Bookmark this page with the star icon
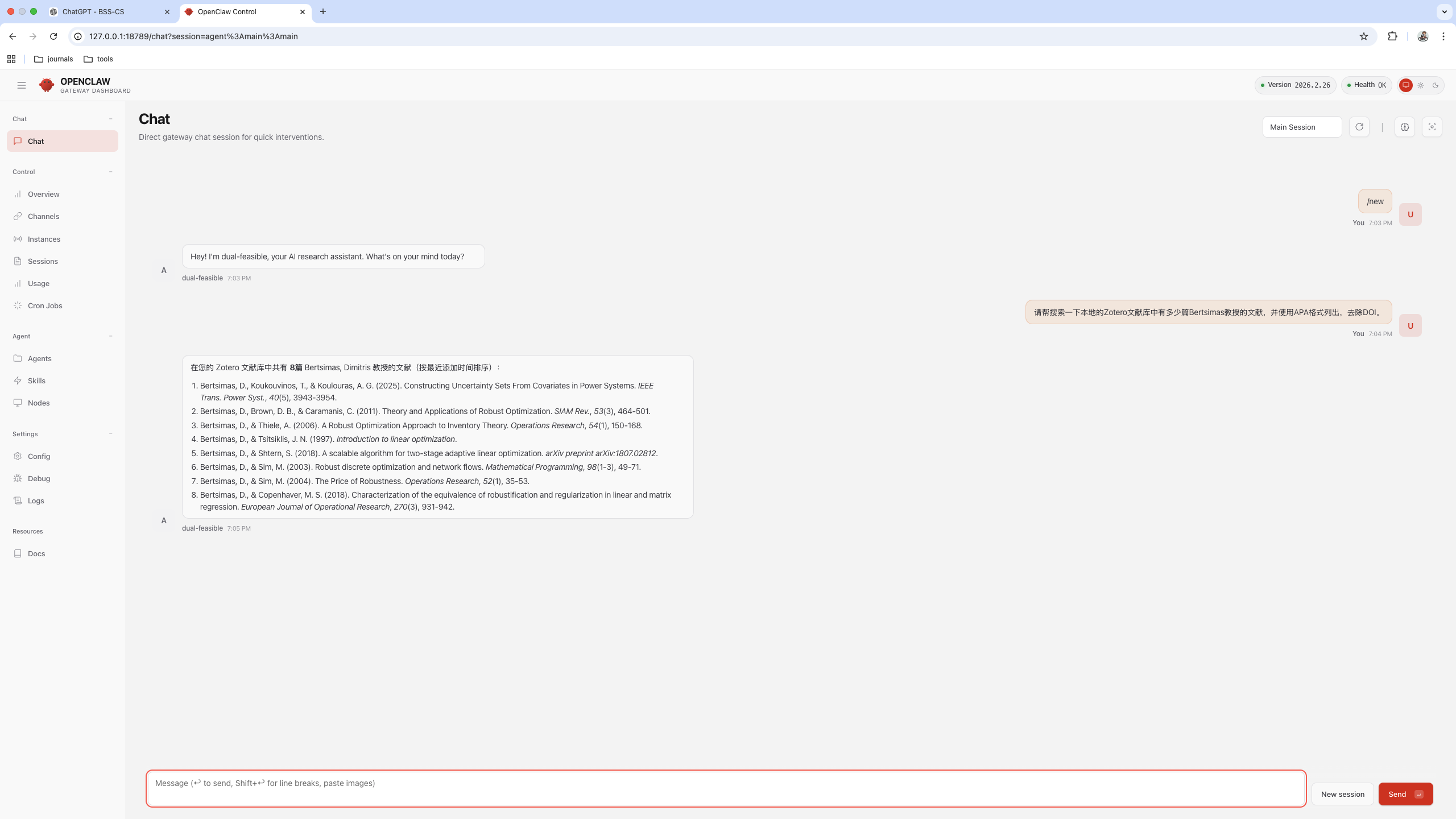The image size is (1456, 819). (x=1364, y=36)
